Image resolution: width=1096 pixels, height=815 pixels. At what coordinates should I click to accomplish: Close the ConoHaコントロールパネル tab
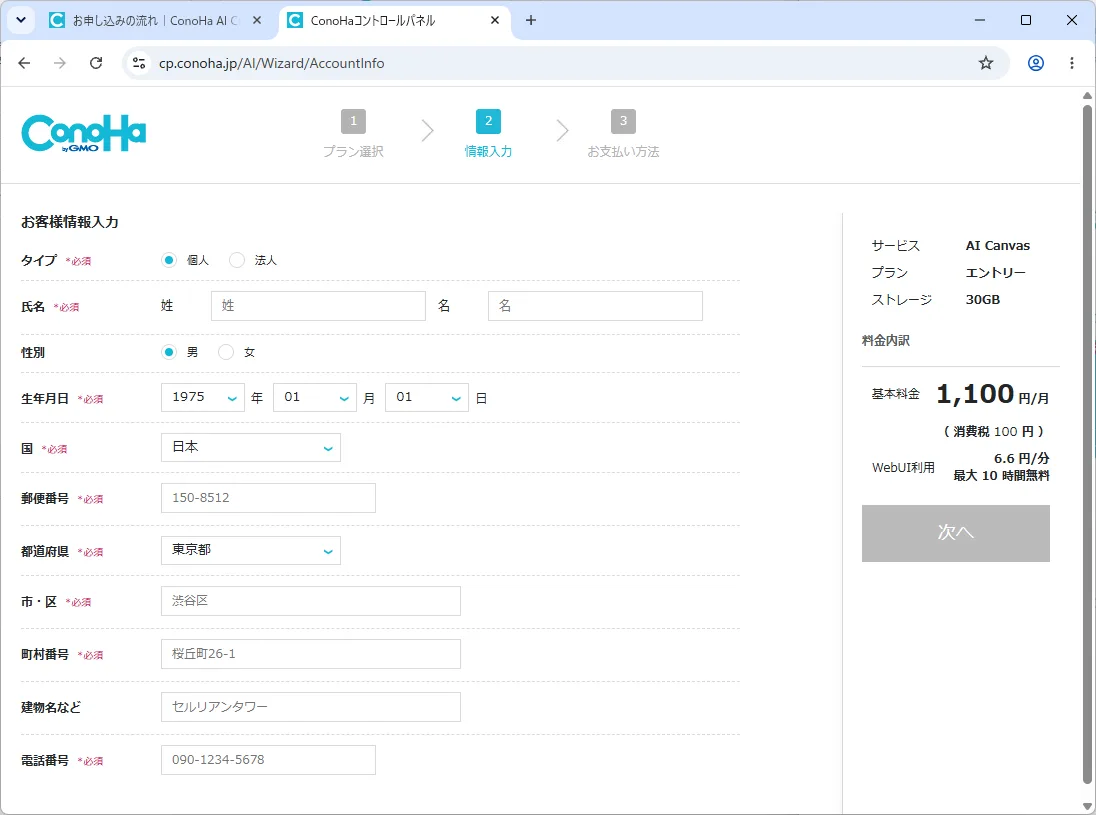(x=495, y=20)
